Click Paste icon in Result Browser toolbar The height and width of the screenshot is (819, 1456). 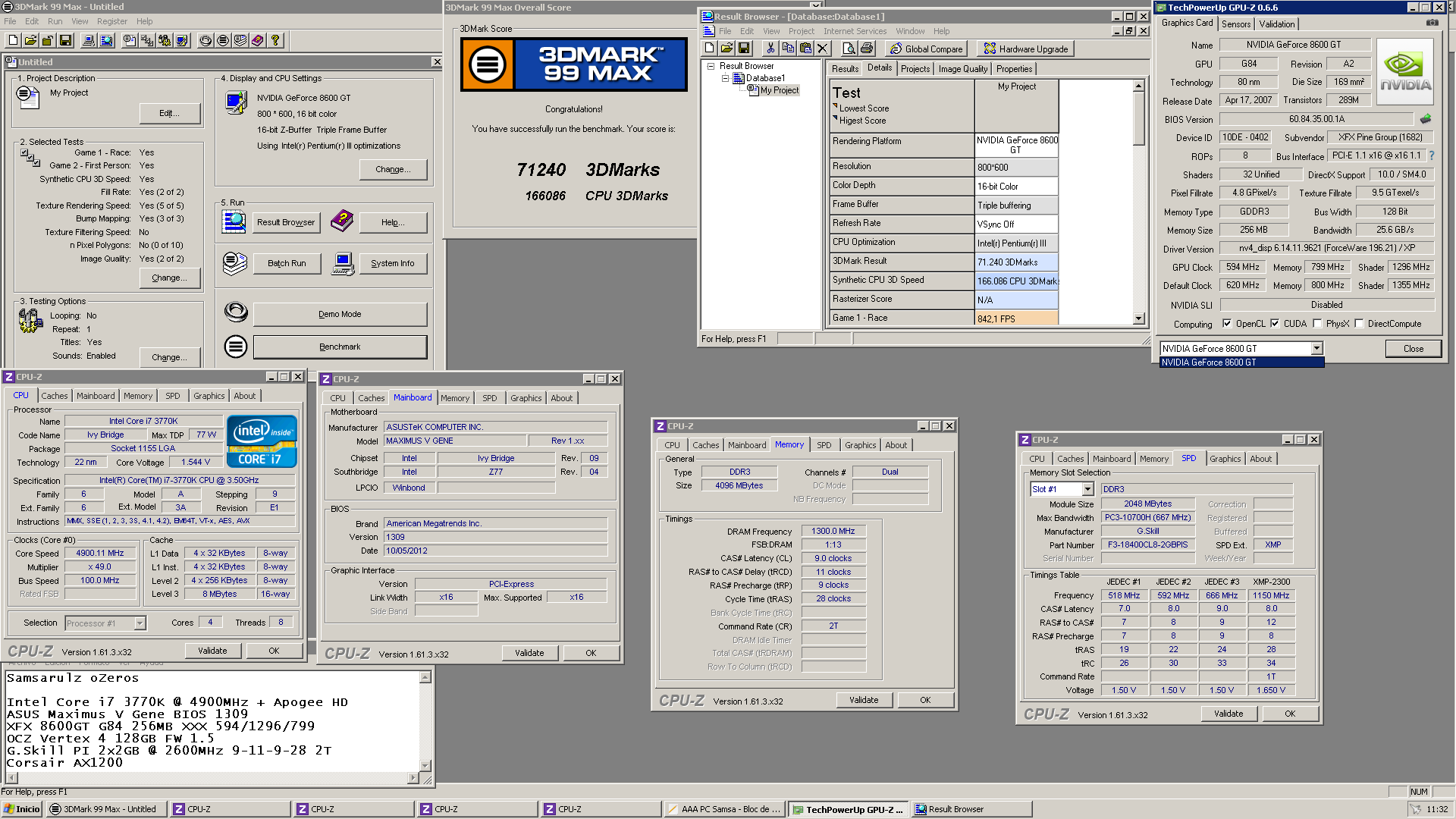tap(805, 49)
